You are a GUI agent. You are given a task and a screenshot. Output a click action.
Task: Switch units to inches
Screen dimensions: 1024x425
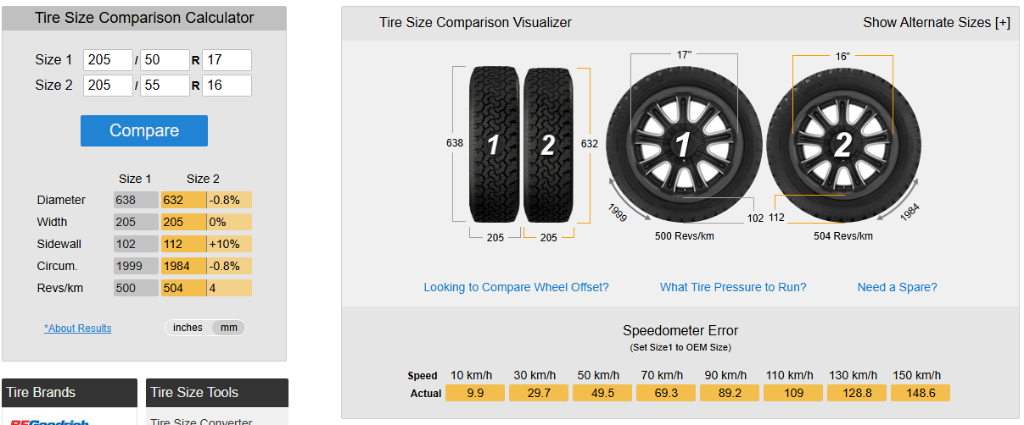pos(188,328)
